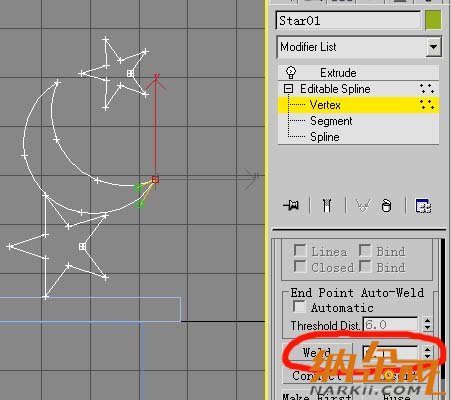Enable the Automatic auto-weld checkbox
This screenshot has width=451, height=400.
(299, 307)
